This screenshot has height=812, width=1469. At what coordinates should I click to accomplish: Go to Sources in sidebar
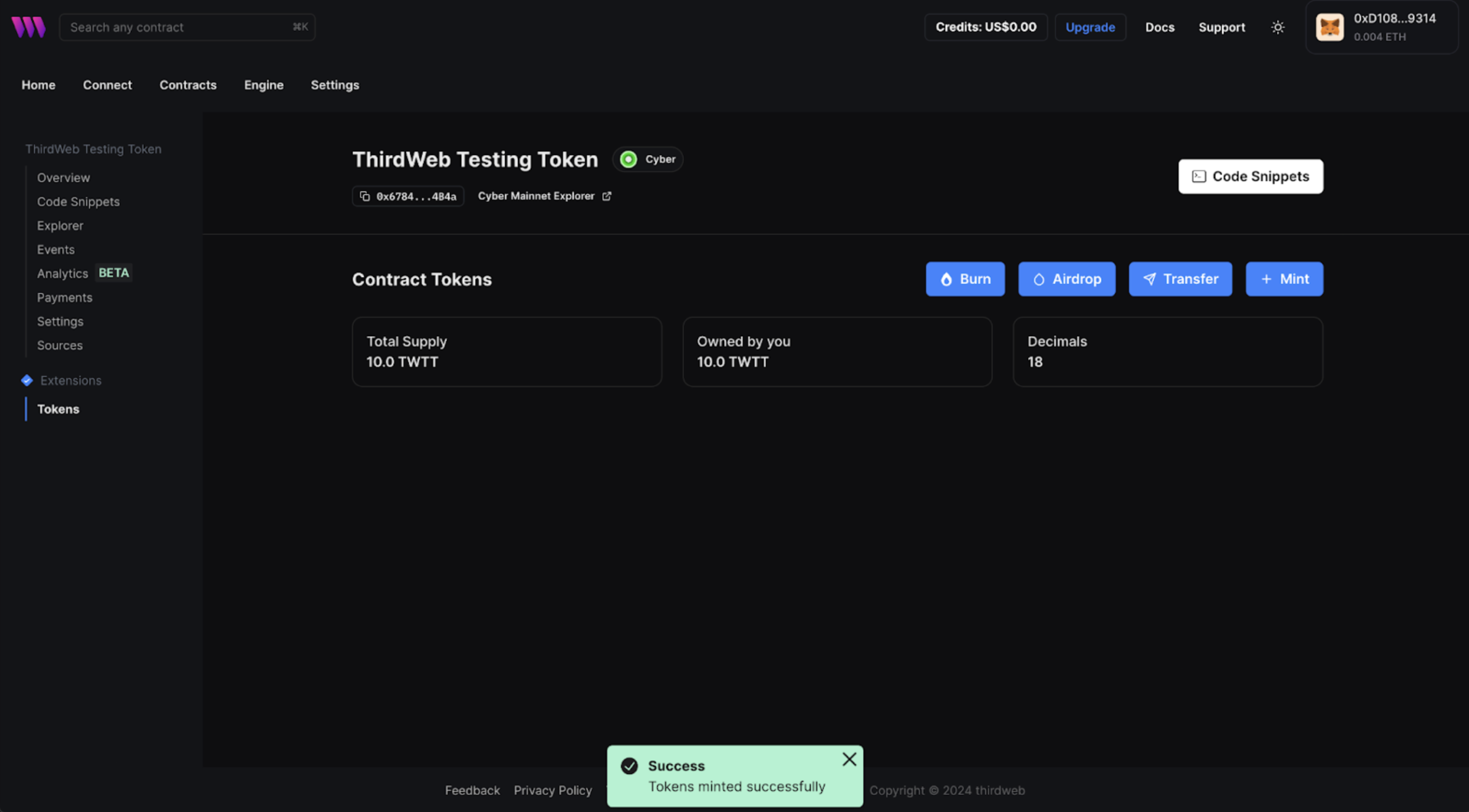pyautogui.click(x=59, y=346)
